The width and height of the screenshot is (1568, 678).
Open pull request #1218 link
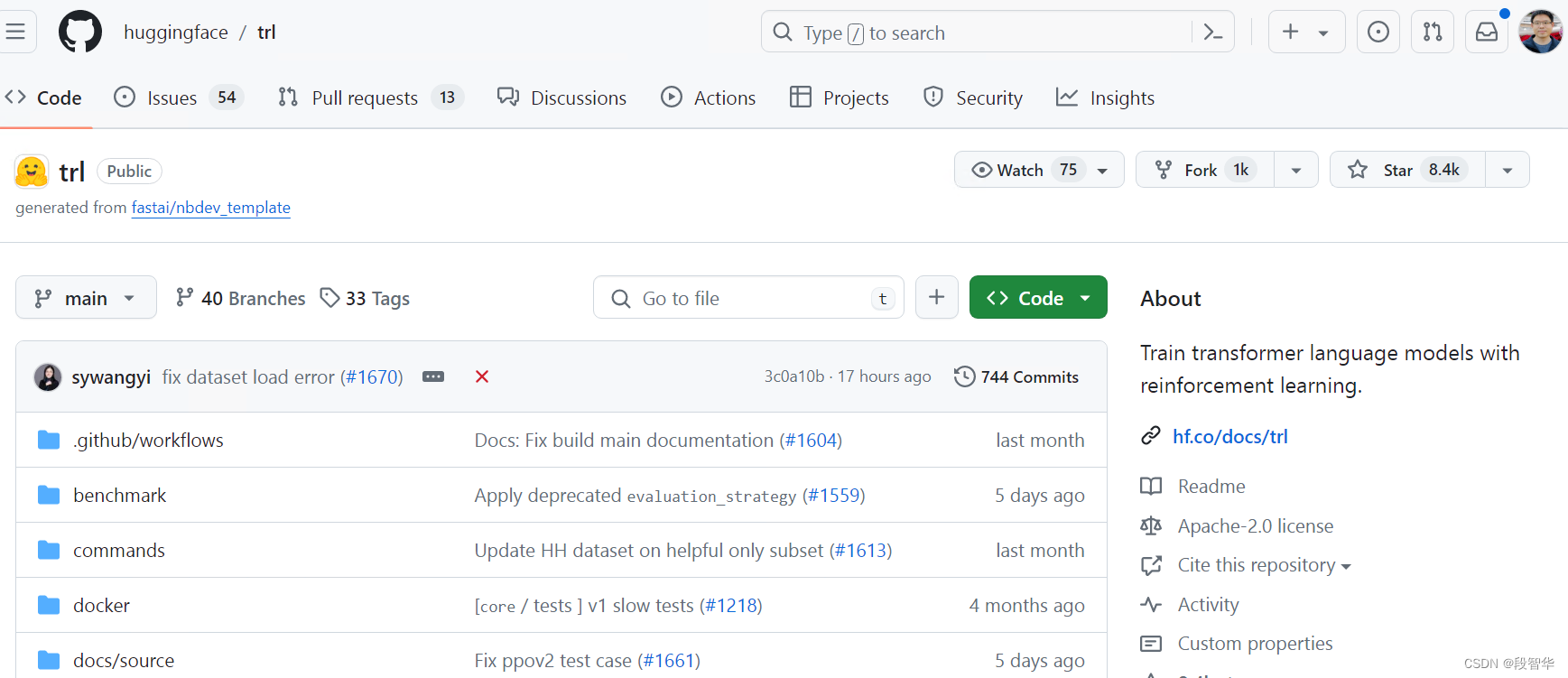(731, 606)
